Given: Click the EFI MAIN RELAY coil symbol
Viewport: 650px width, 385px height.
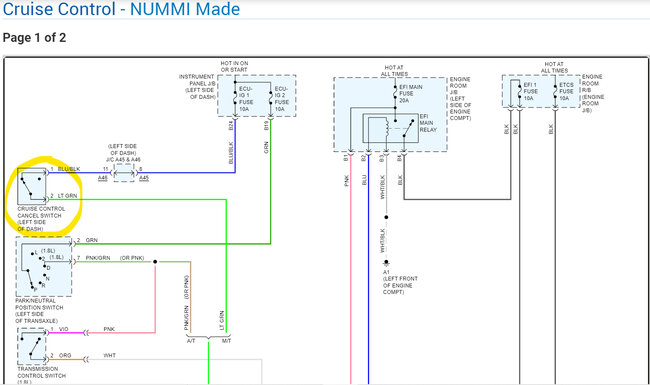Looking at the screenshot, I should coord(386,128).
